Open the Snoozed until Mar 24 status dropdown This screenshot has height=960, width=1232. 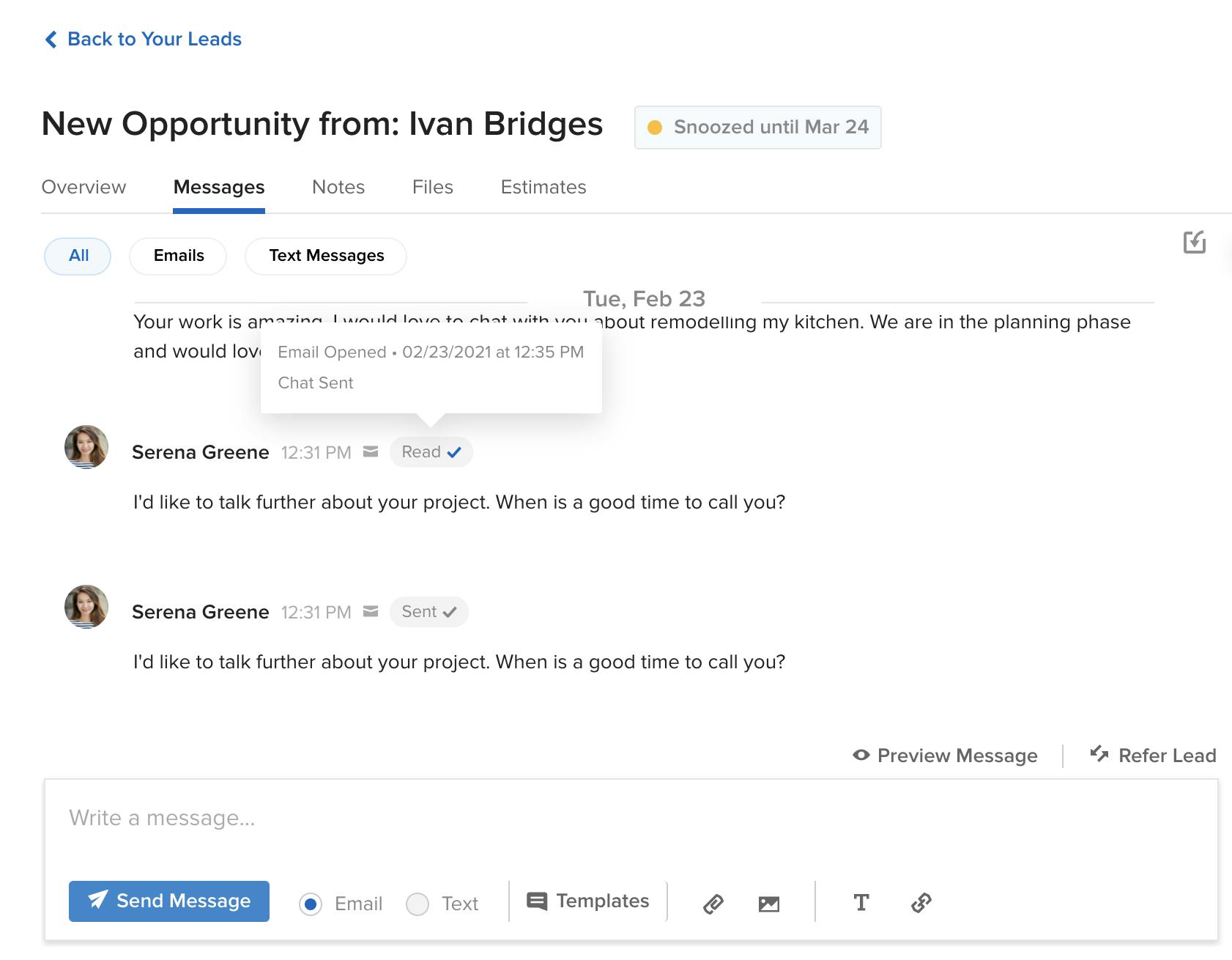tap(757, 128)
